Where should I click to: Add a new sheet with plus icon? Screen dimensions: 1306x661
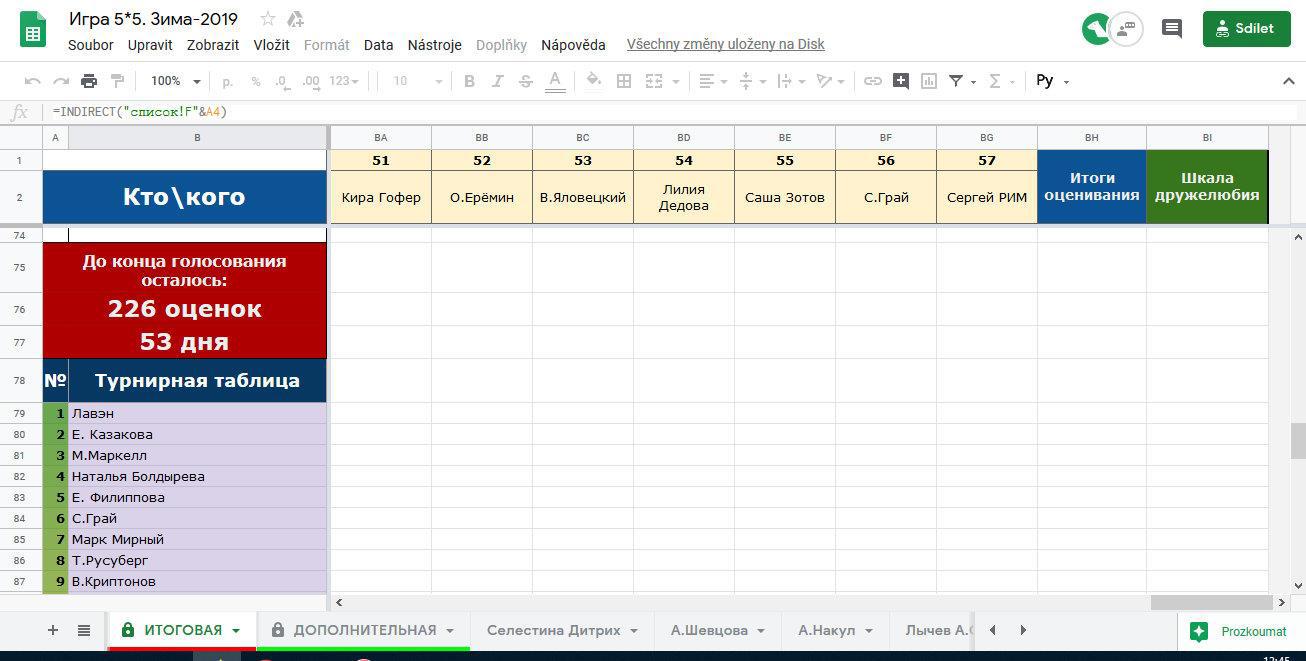point(53,630)
